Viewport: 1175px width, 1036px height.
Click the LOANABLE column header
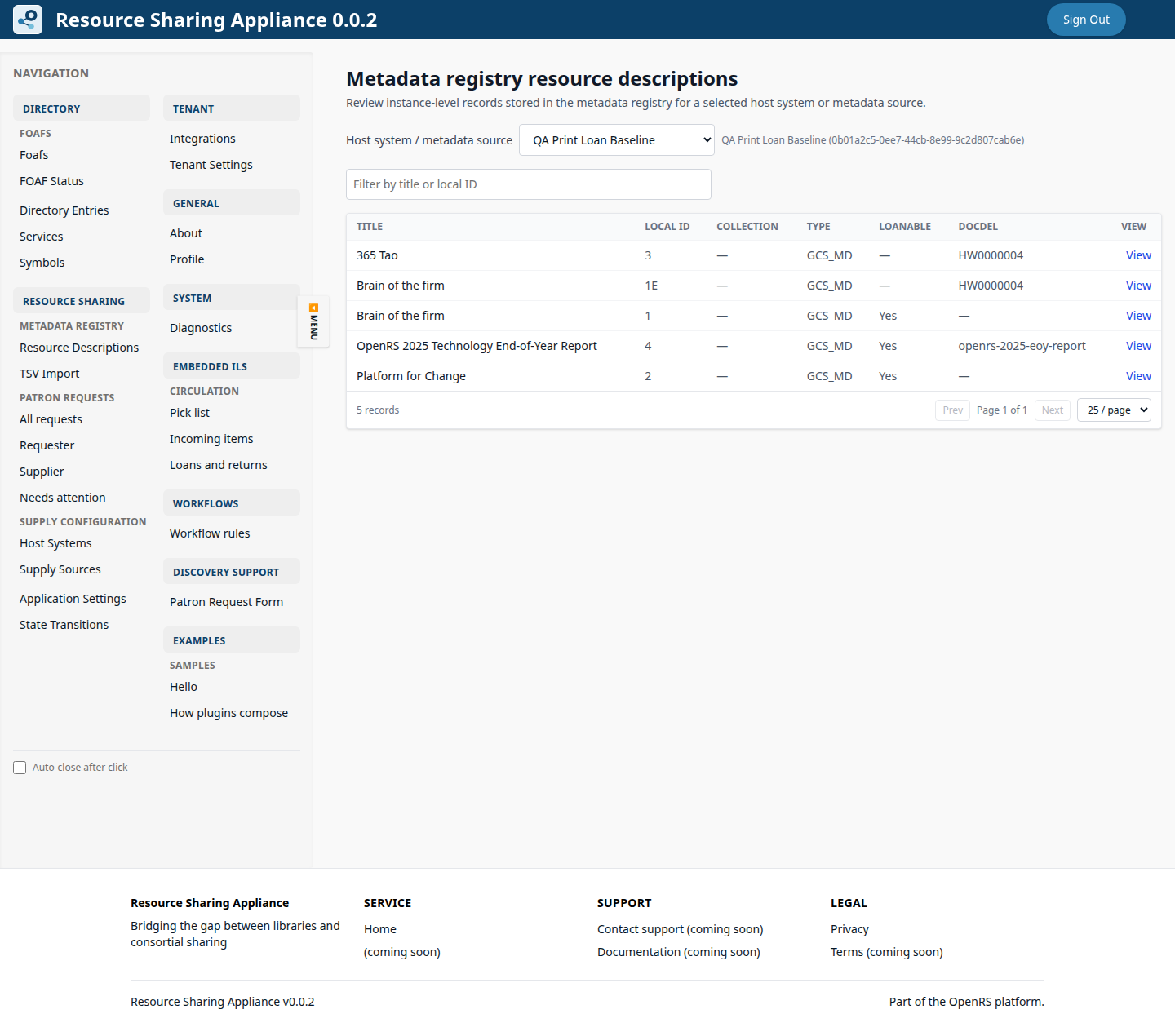click(905, 227)
